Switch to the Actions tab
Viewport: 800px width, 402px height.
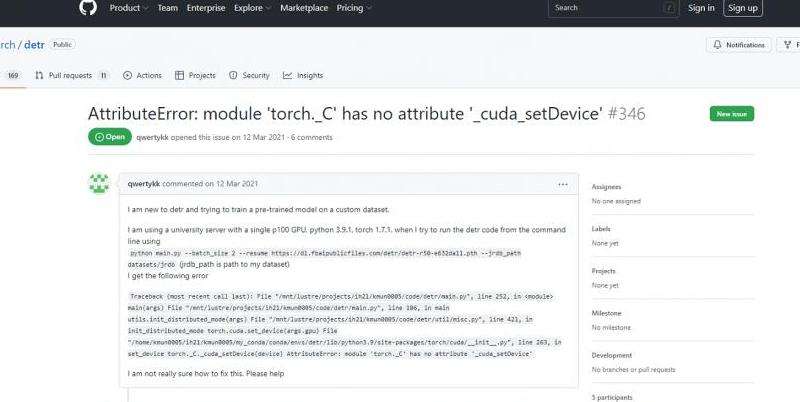point(142,75)
